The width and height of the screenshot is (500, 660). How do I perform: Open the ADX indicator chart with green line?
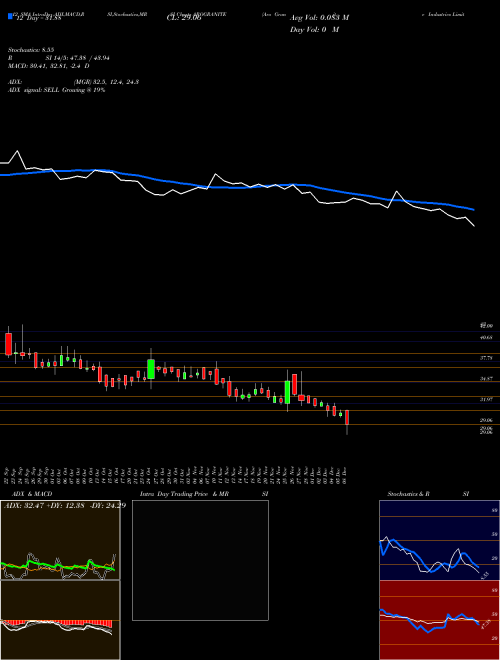[x=60, y=540]
